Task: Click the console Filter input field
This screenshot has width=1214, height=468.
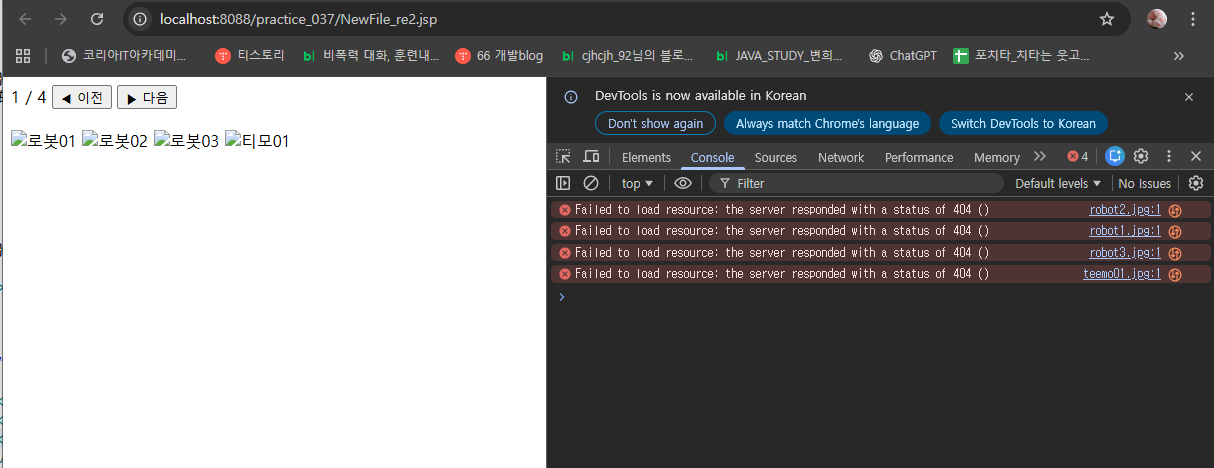Action: pyautogui.click(x=856, y=183)
